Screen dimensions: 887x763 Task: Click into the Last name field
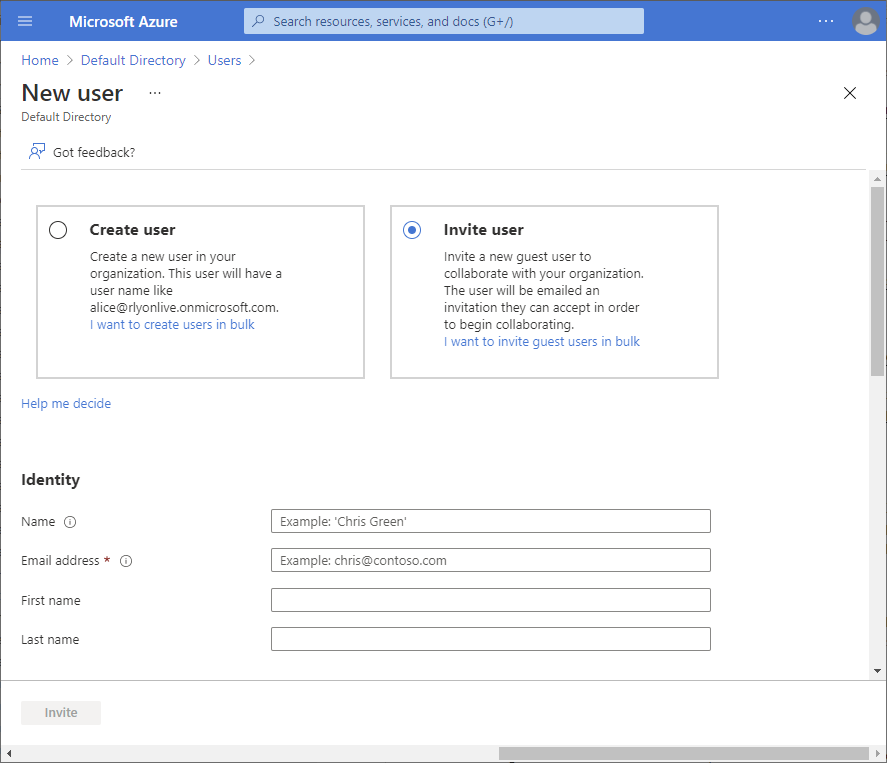[490, 639]
